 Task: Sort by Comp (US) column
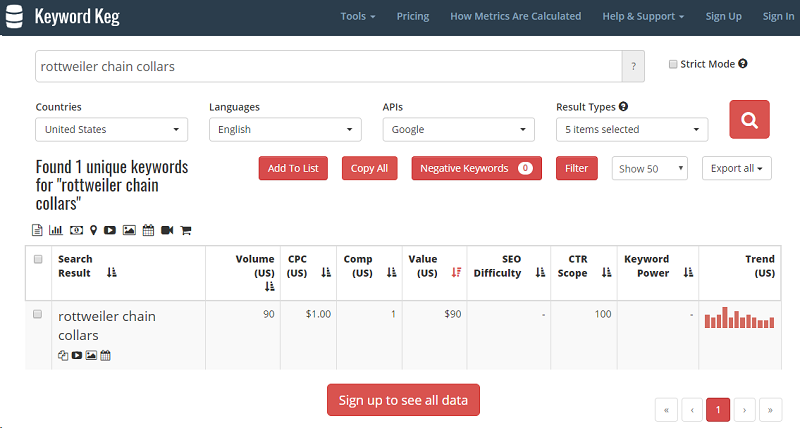(x=391, y=272)
